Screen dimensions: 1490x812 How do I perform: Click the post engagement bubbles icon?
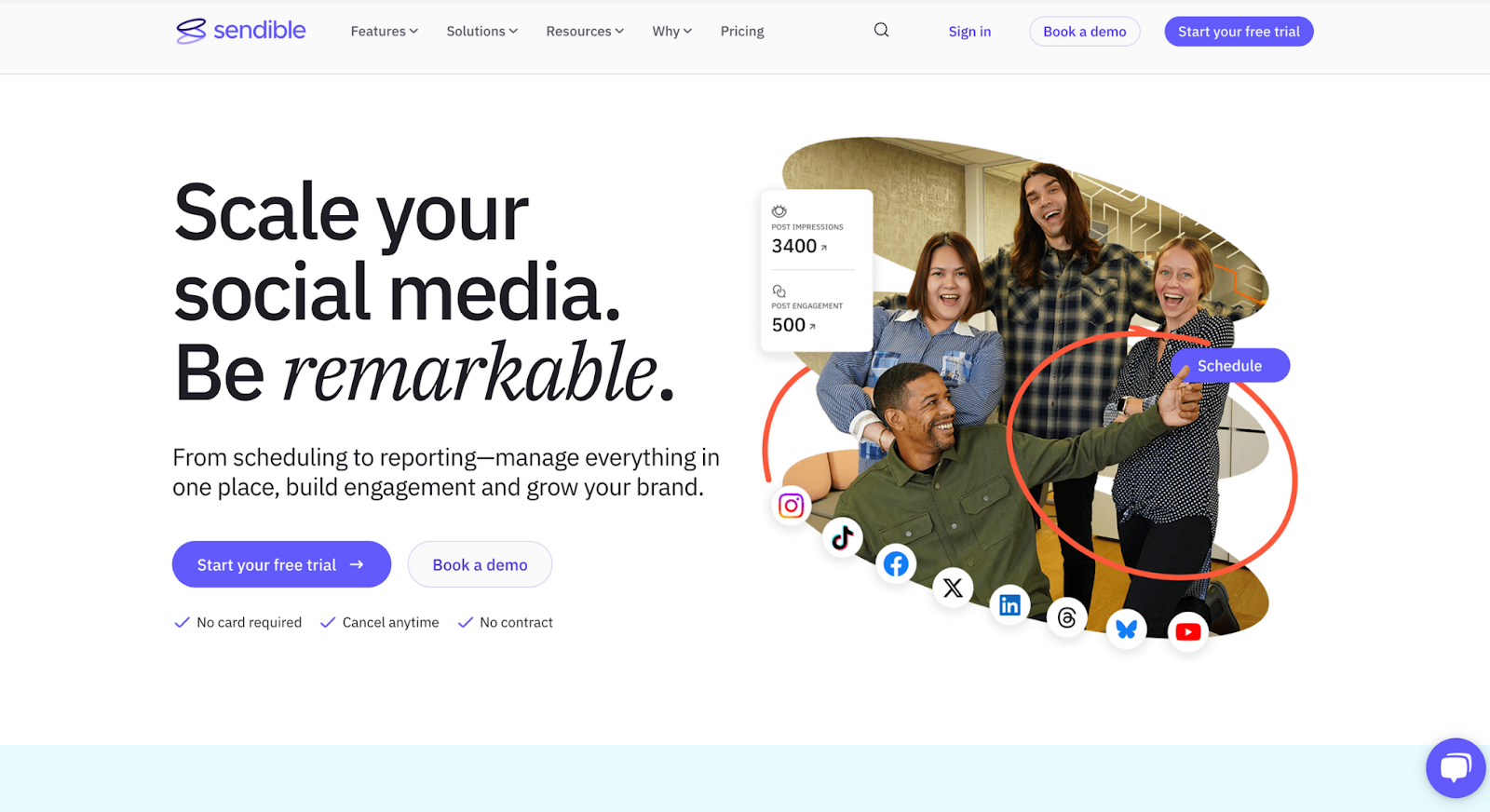click(779, 291)
